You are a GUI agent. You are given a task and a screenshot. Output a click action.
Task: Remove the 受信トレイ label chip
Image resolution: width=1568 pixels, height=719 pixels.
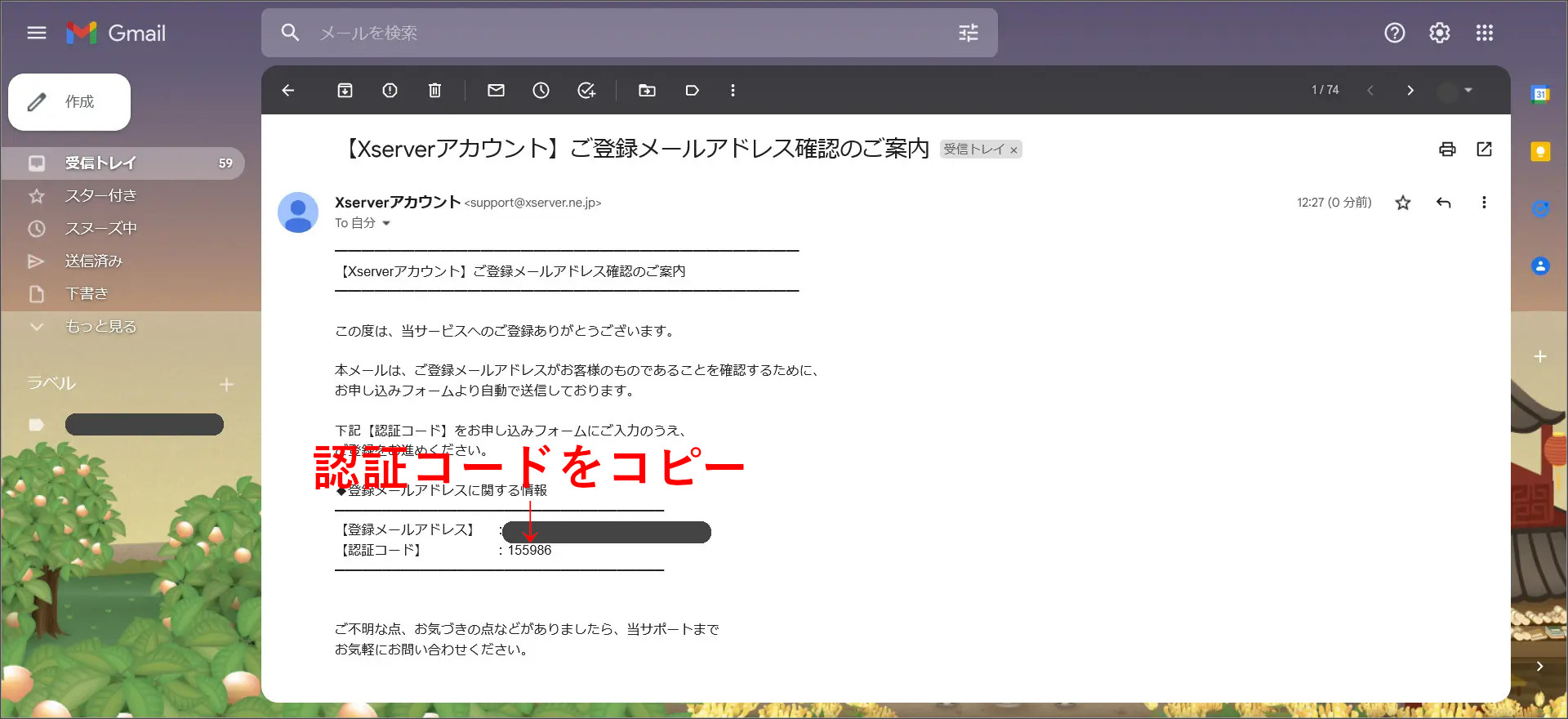[x=1013, y=150]
